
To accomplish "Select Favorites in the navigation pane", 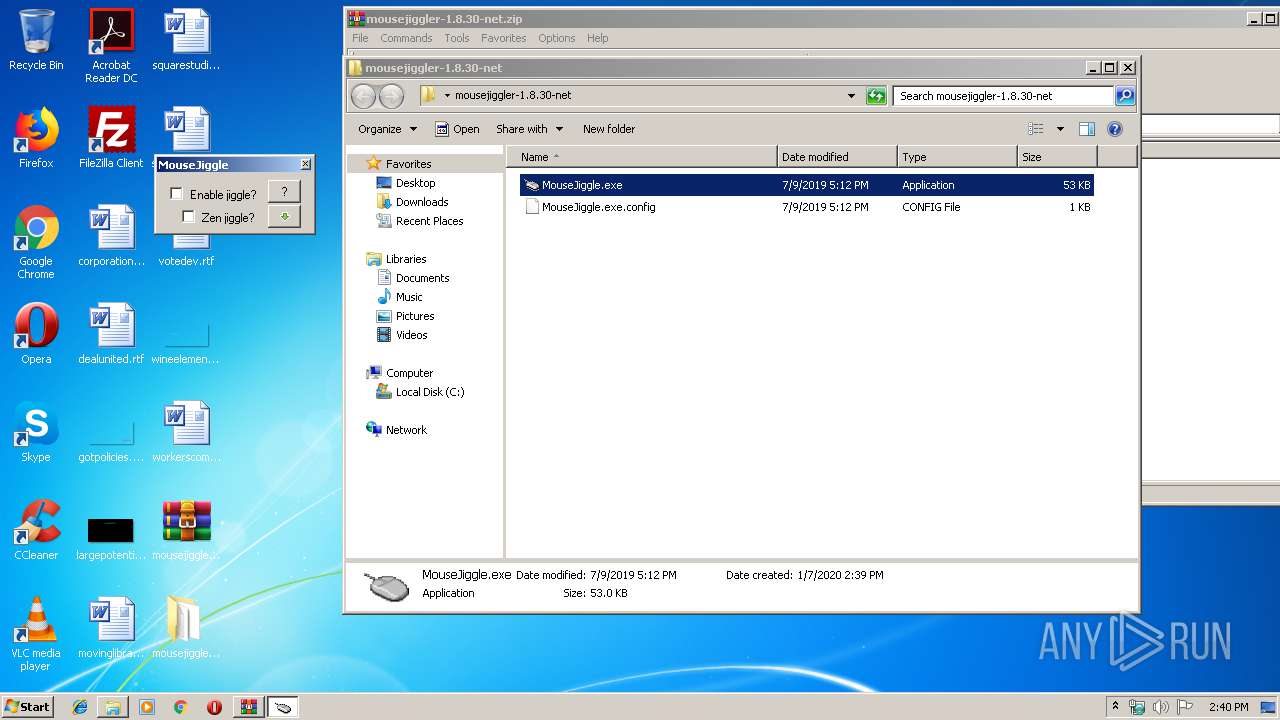I will coord(408,164).
